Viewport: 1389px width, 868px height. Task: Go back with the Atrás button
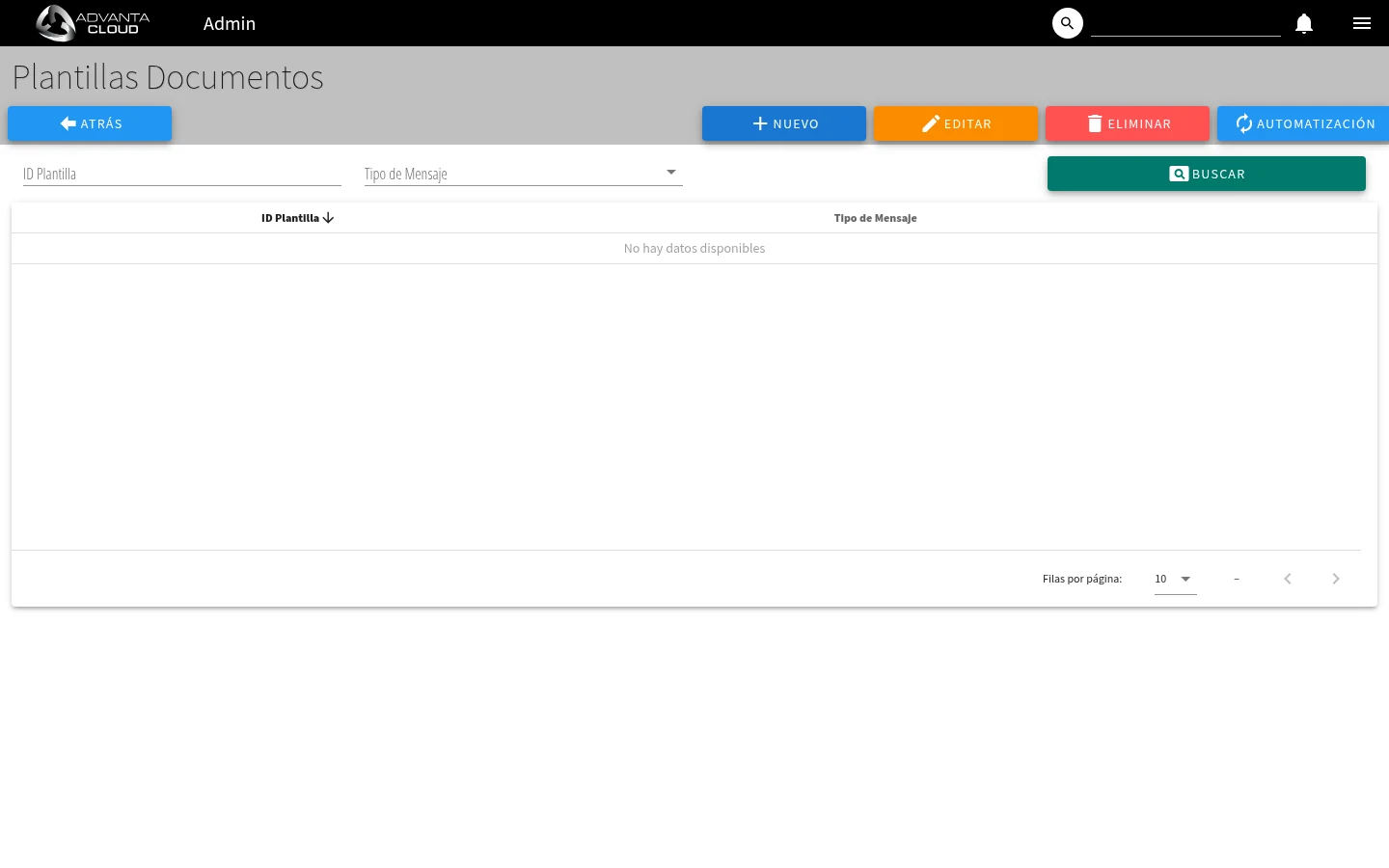(x=90, y=123)
